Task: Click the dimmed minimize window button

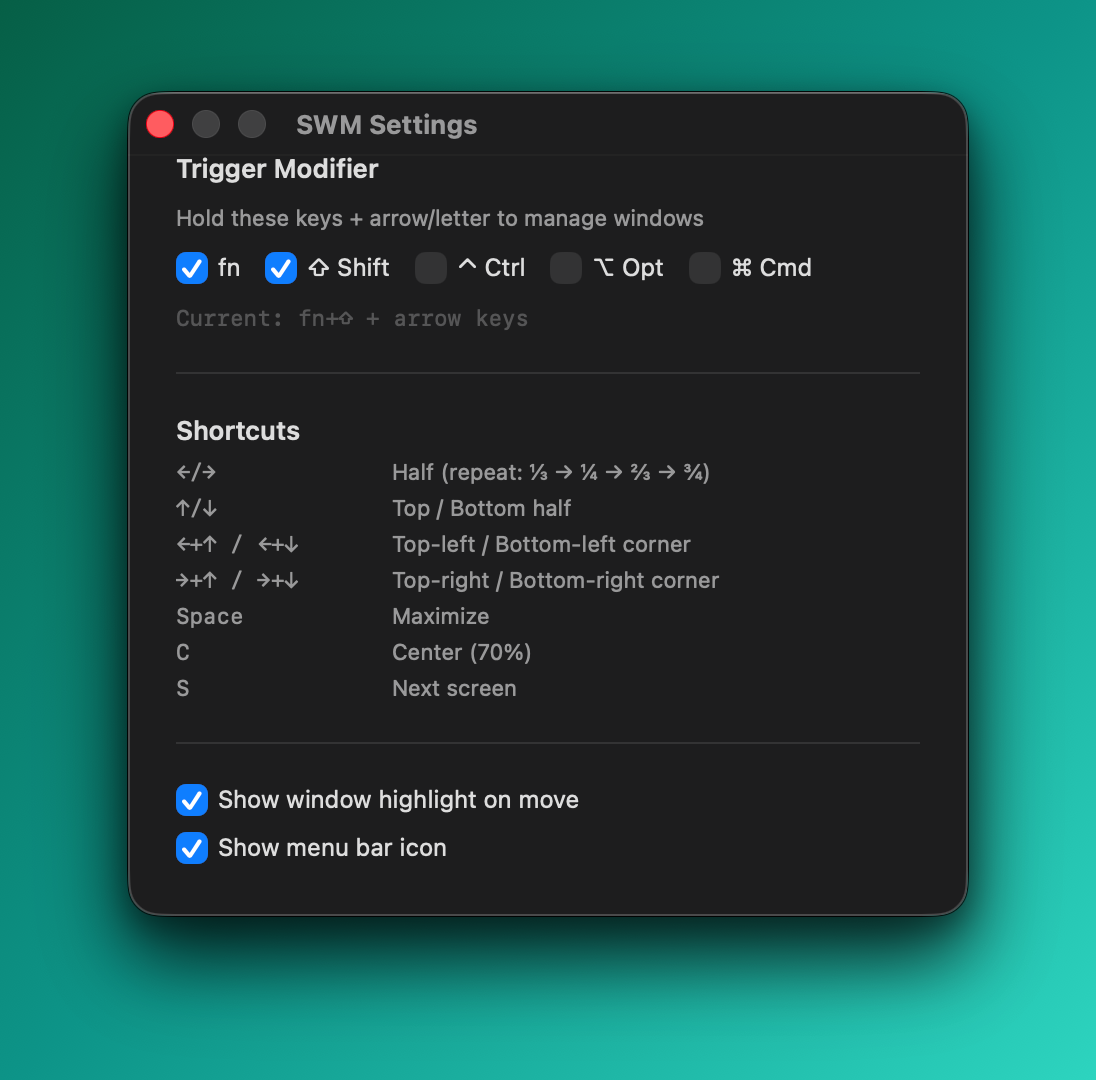Action: click(x=206, y=125)
